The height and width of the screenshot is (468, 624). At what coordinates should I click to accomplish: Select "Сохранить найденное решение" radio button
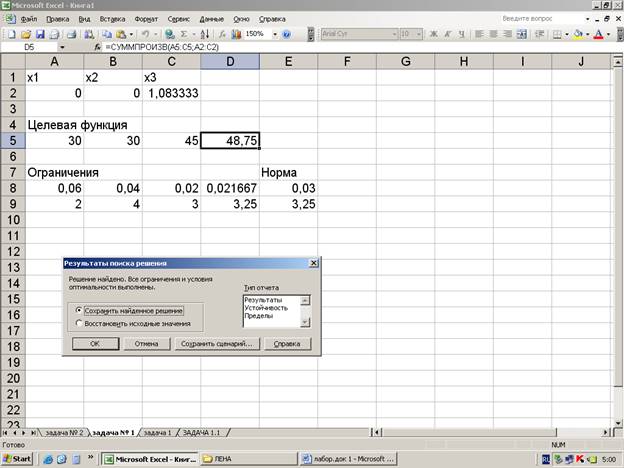[x=79, y=310]
